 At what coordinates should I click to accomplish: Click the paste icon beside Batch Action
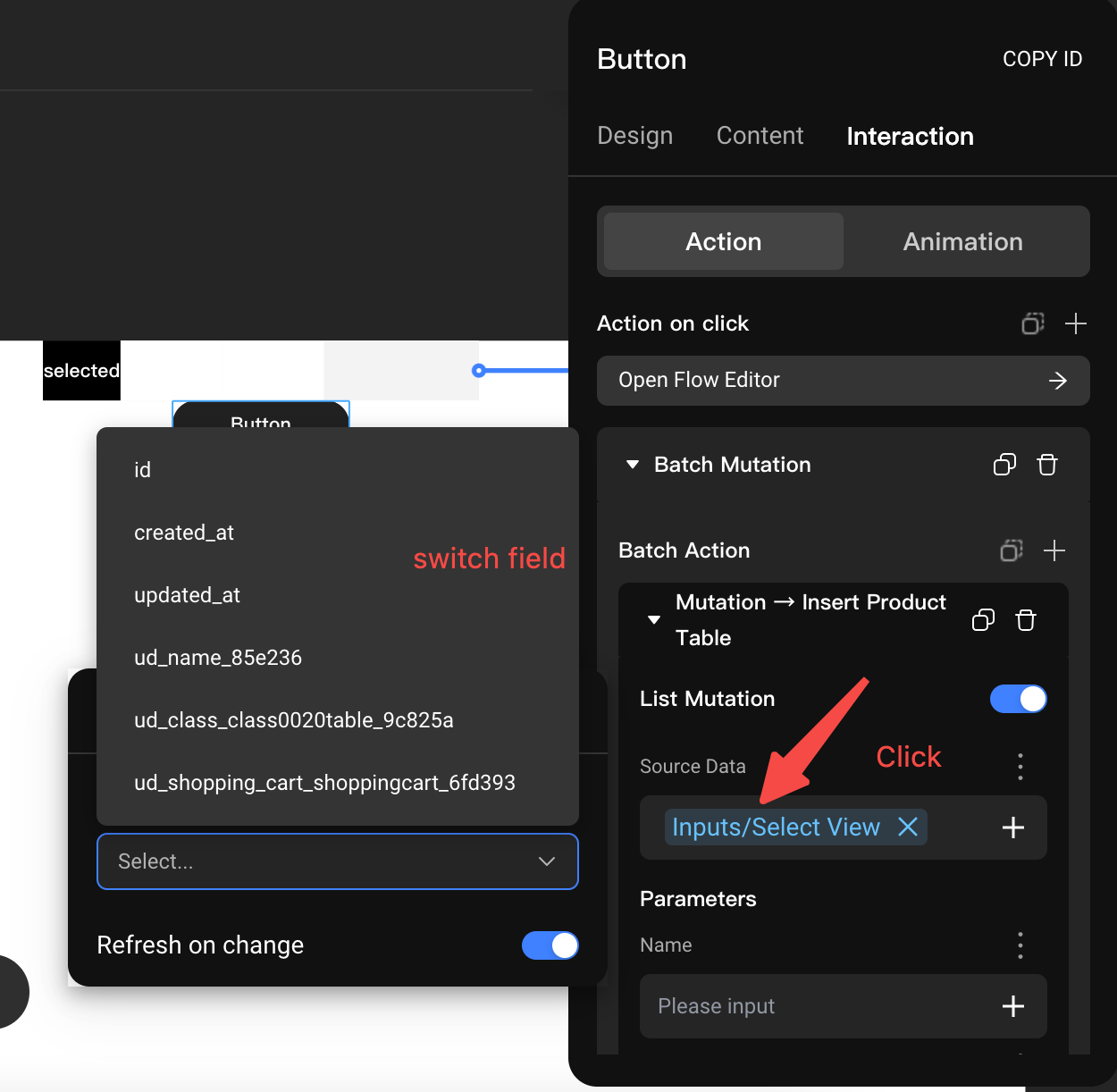[x=1012, y=550]
